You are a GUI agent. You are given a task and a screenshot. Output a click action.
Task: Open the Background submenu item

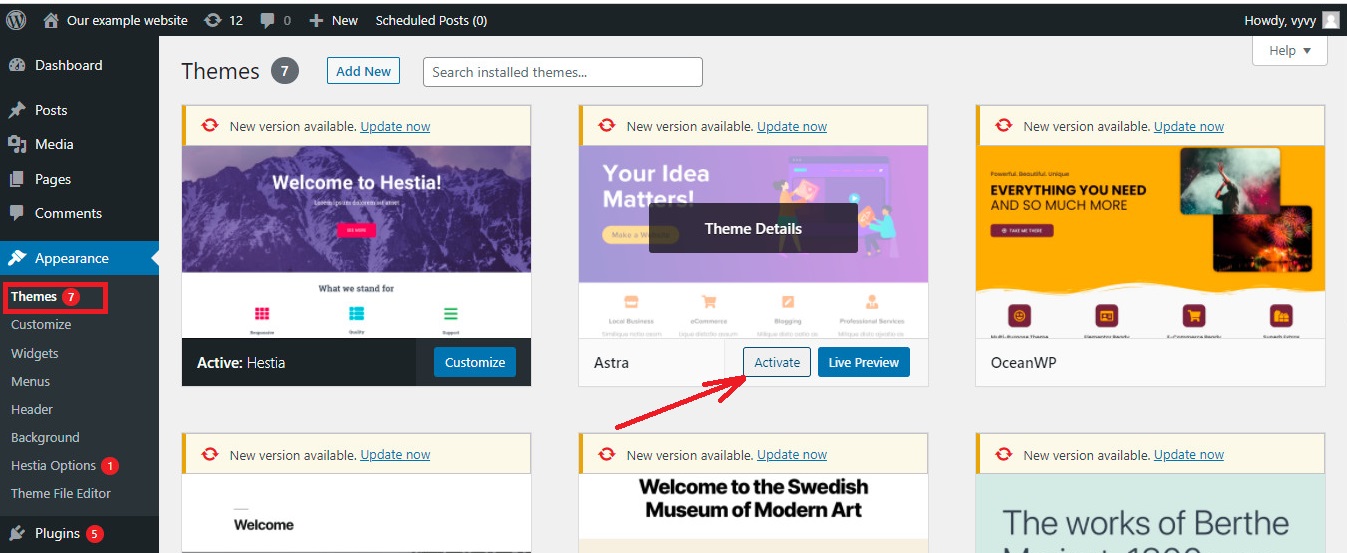tap(45, 437)
